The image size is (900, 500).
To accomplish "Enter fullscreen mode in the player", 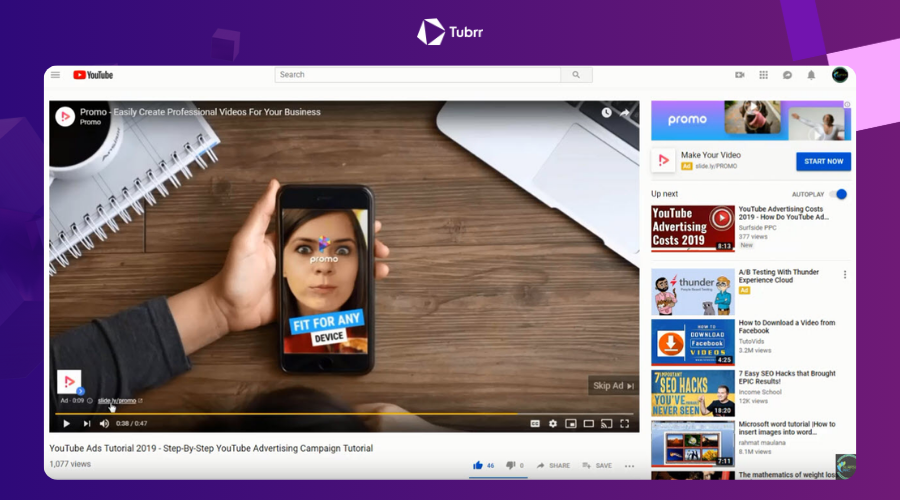I will 625,423.
